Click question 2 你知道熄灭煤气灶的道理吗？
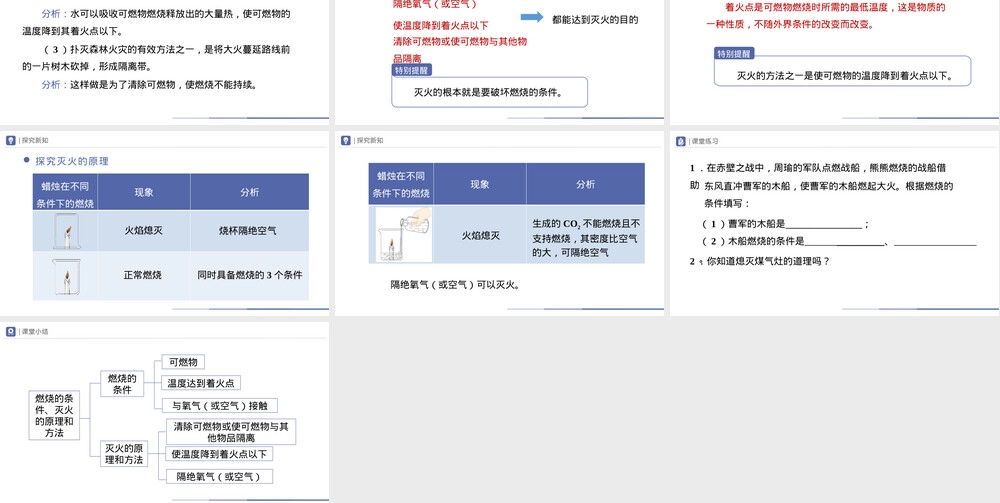Viewport: 1000px width, 503px height. tap(760, 261)
